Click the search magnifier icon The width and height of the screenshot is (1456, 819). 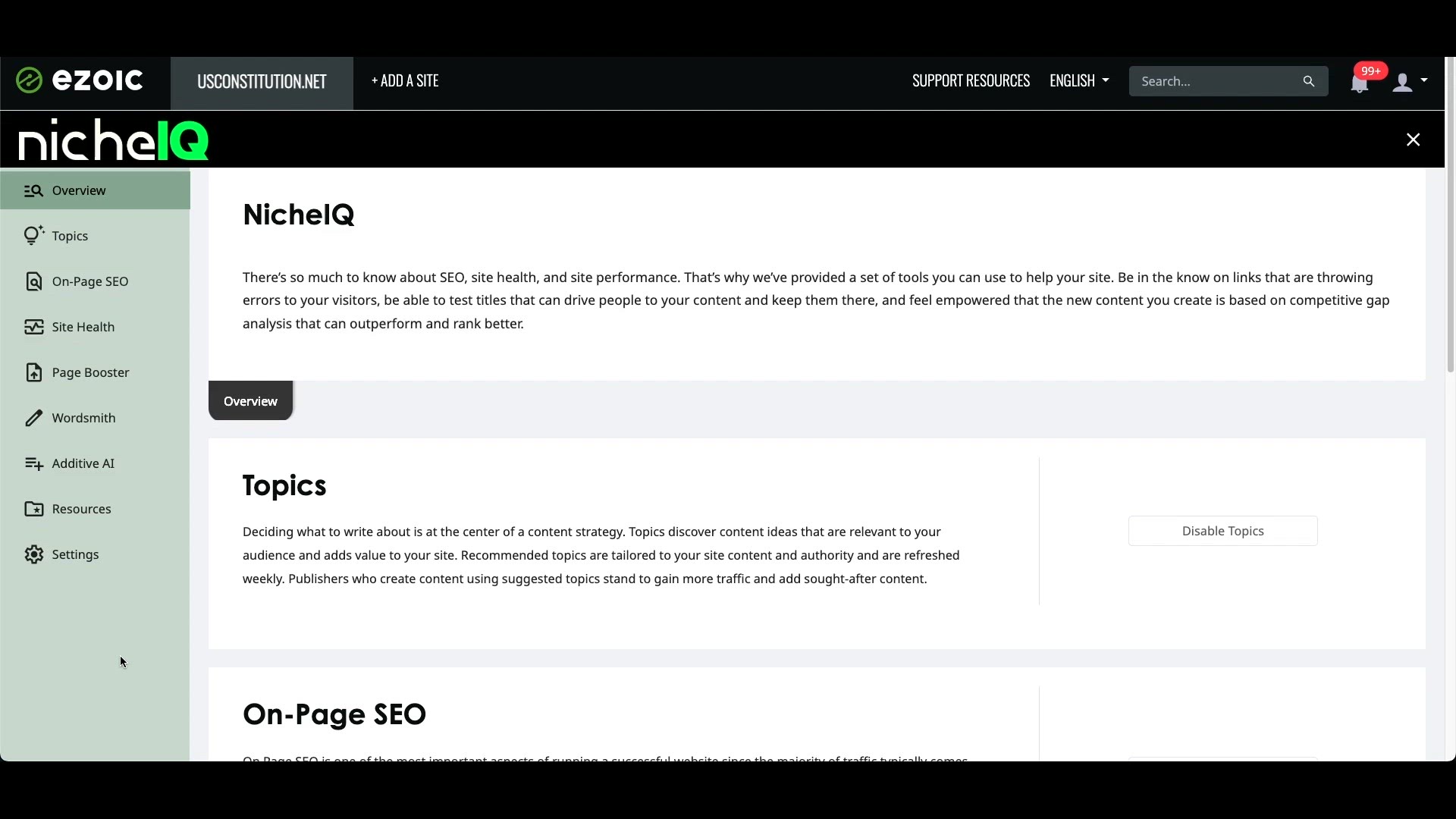pos(1309,81)
